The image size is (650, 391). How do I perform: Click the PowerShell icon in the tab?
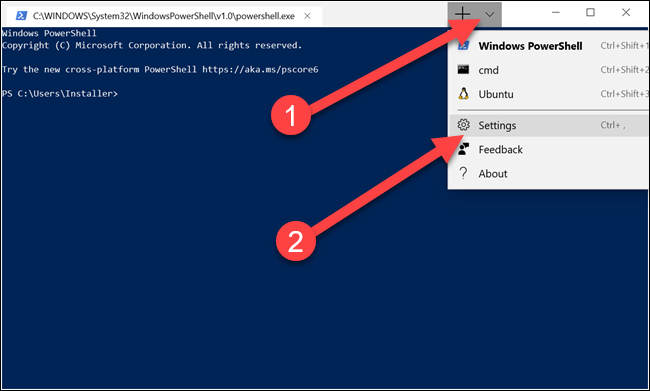21,16
